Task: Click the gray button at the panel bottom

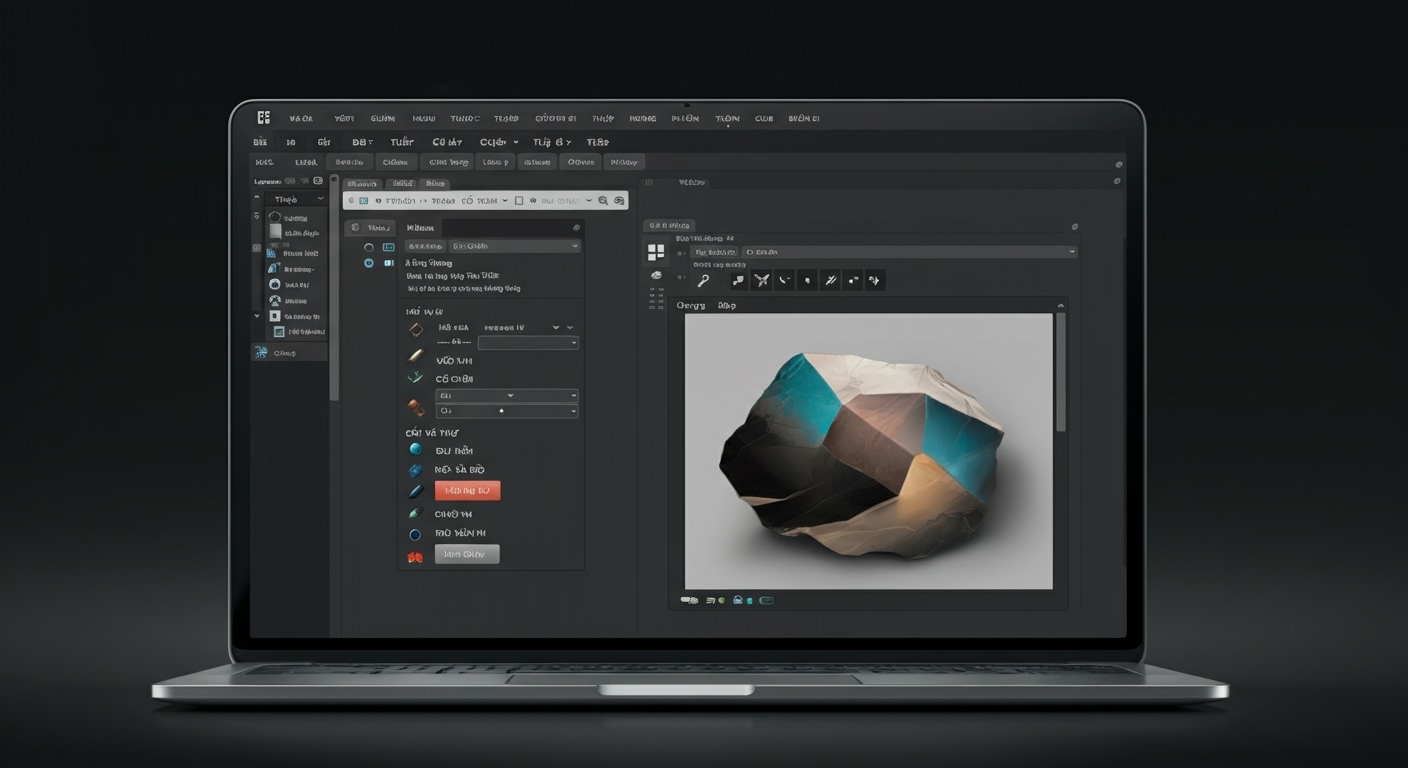Action: [467, 553]
